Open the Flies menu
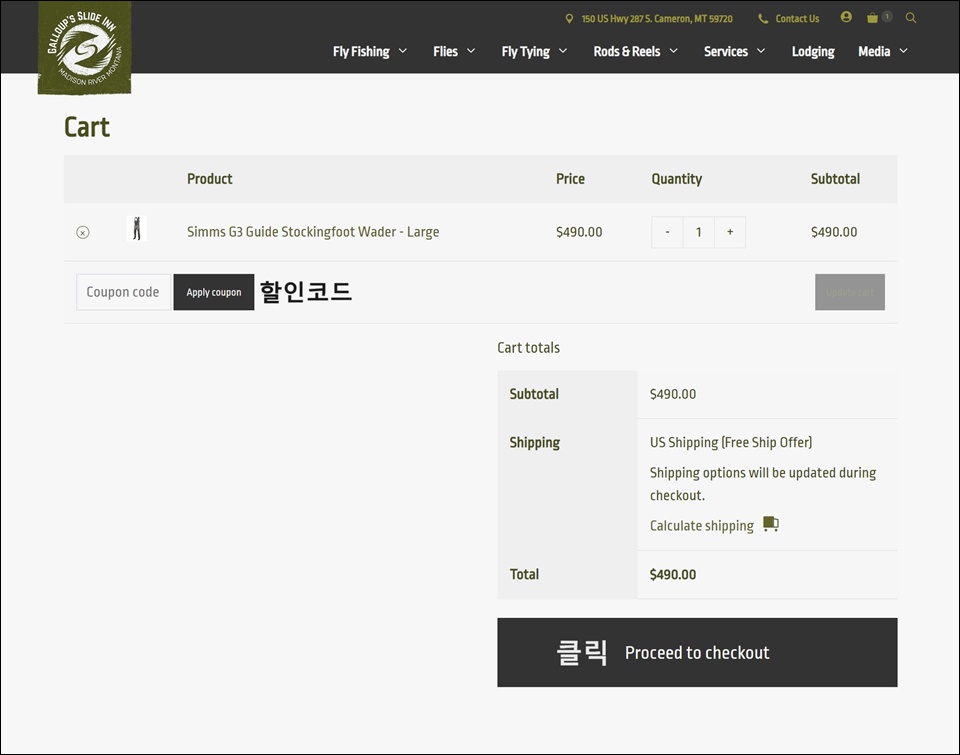960x755 pixels. pos(445,51)
